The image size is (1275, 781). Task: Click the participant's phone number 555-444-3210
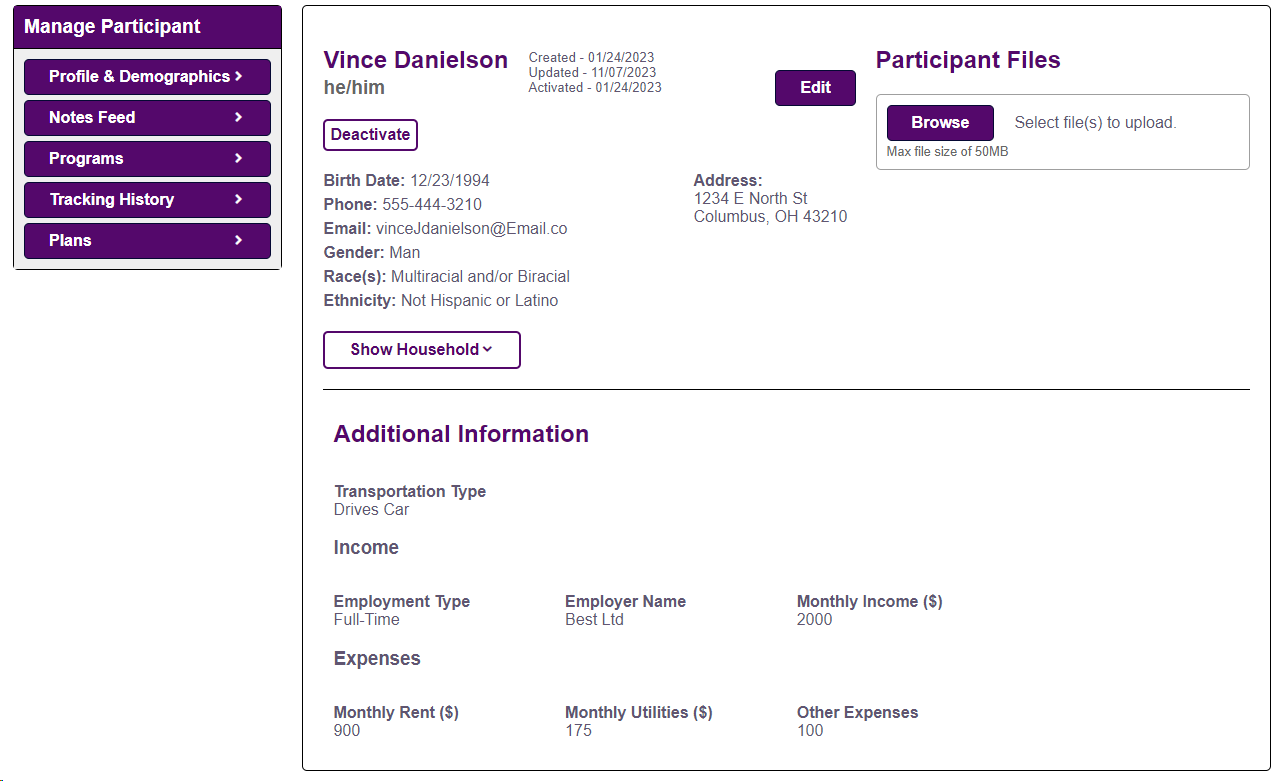pyautogui.click(x=432, y=205)
